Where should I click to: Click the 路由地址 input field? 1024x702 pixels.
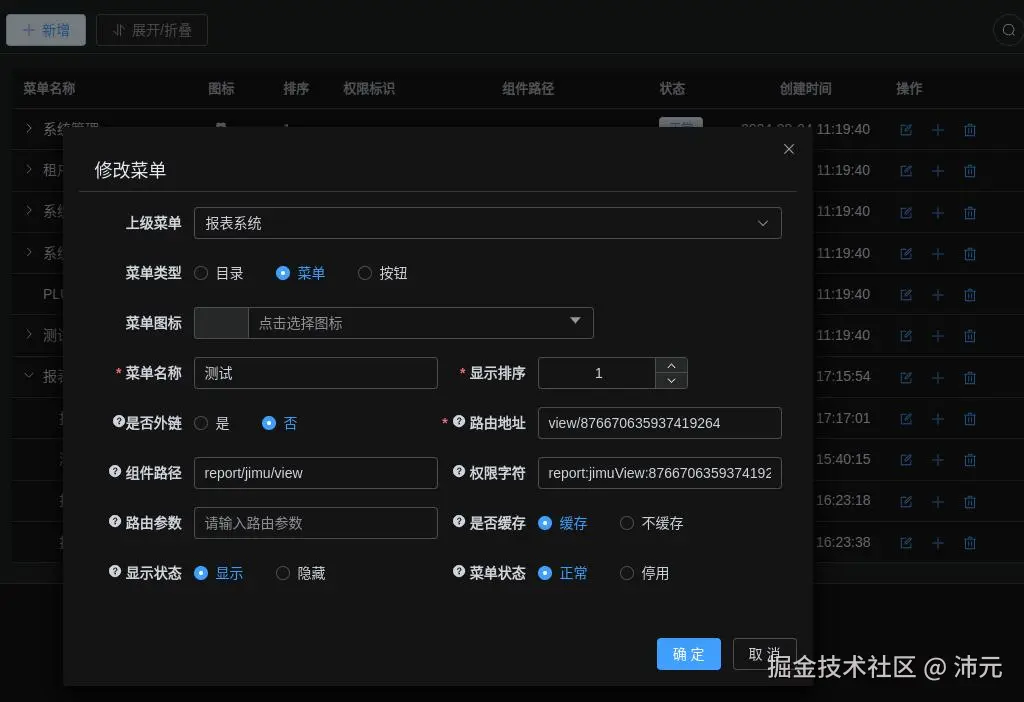[x=660, y=423]
